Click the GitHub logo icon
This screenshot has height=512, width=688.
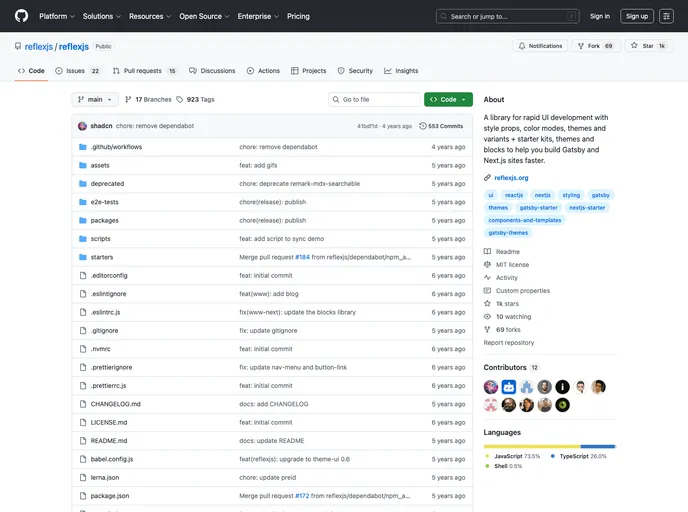(x=21, y=16)
